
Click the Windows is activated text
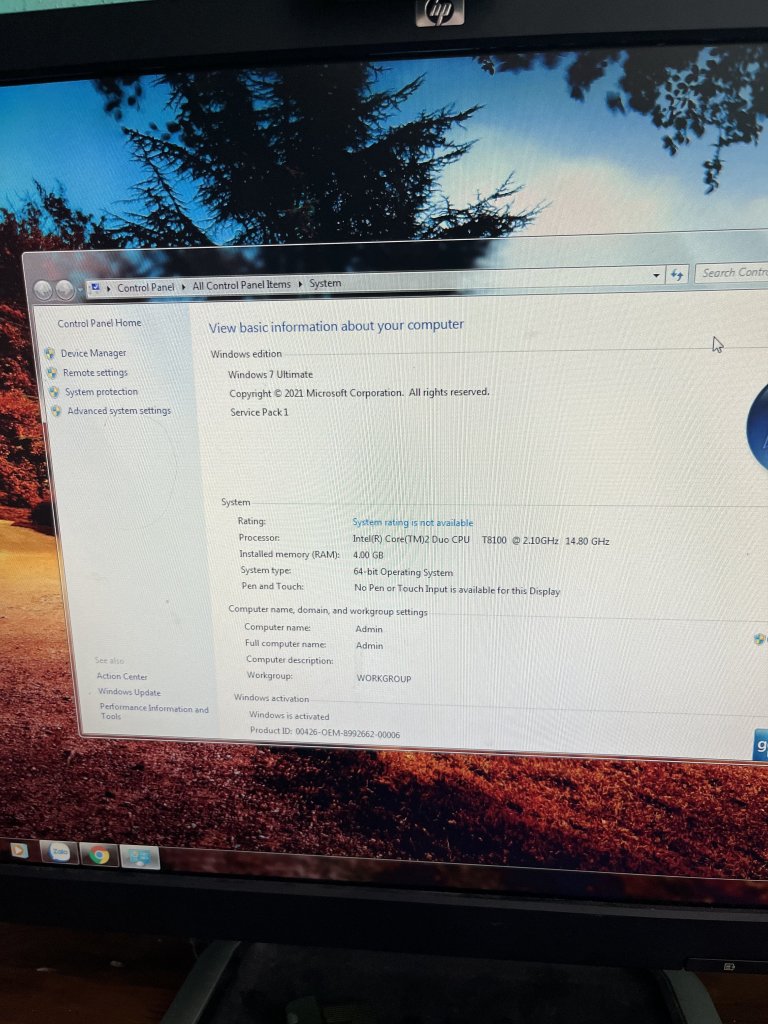click(289, 716)
